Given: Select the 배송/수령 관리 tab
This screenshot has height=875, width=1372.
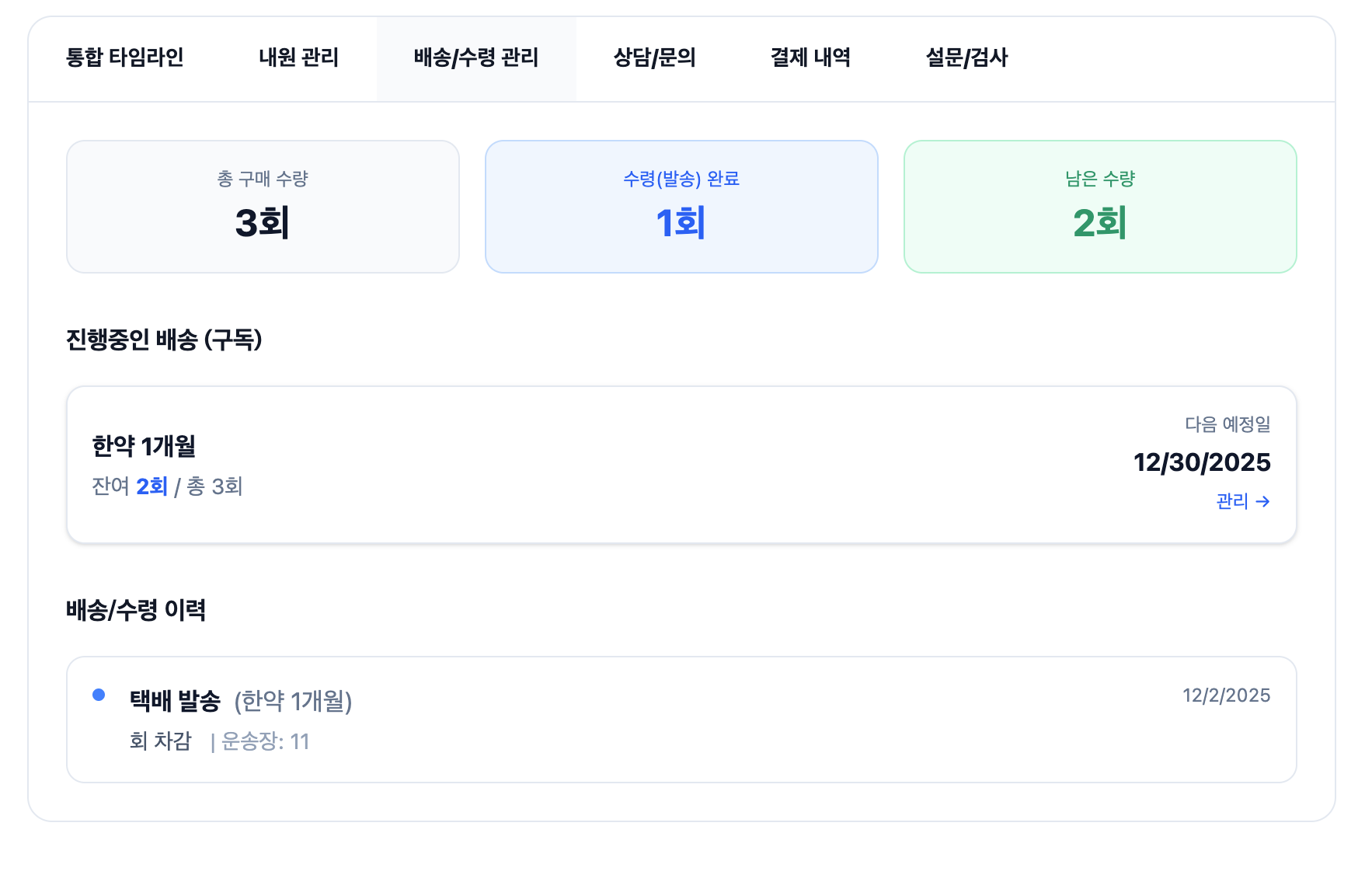Looking at the screenshot, I should [475, 58].
